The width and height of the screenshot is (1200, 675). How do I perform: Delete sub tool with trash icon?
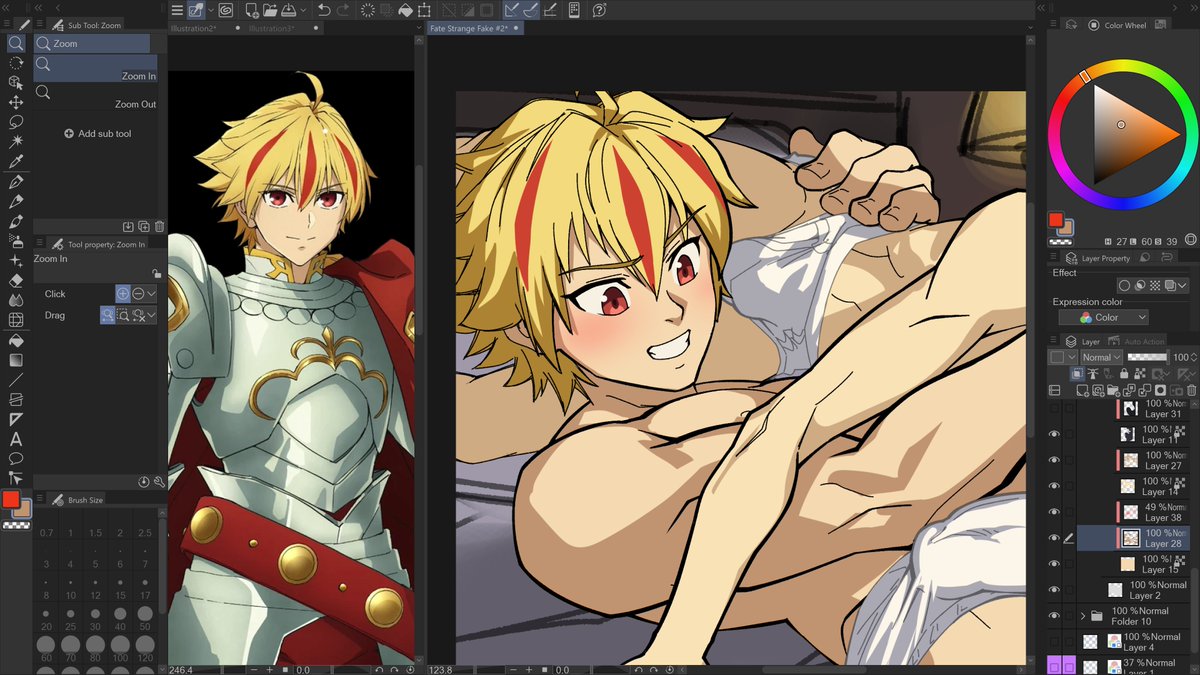click(x=160, y=227)
